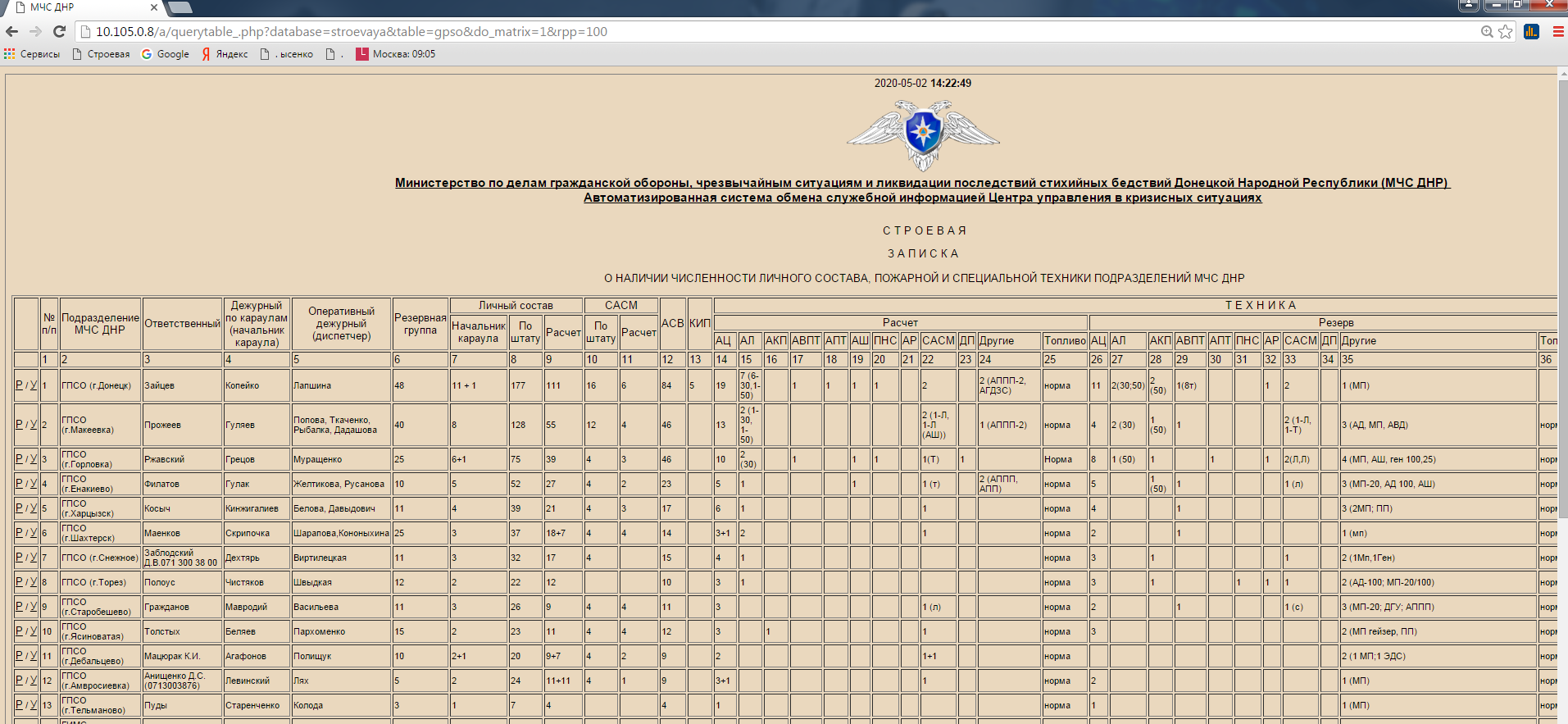The height and width of the screenshot is (724, 1568).
Task: Bookmark this page with the star icon
Action: coord(1506,32)
